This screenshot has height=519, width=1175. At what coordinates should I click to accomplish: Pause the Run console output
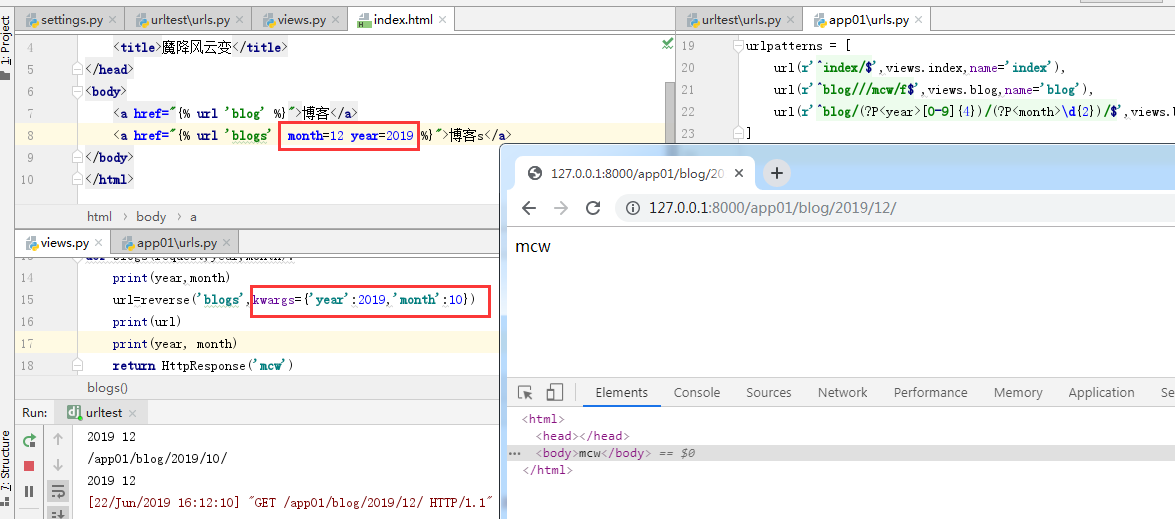(29, 491)
